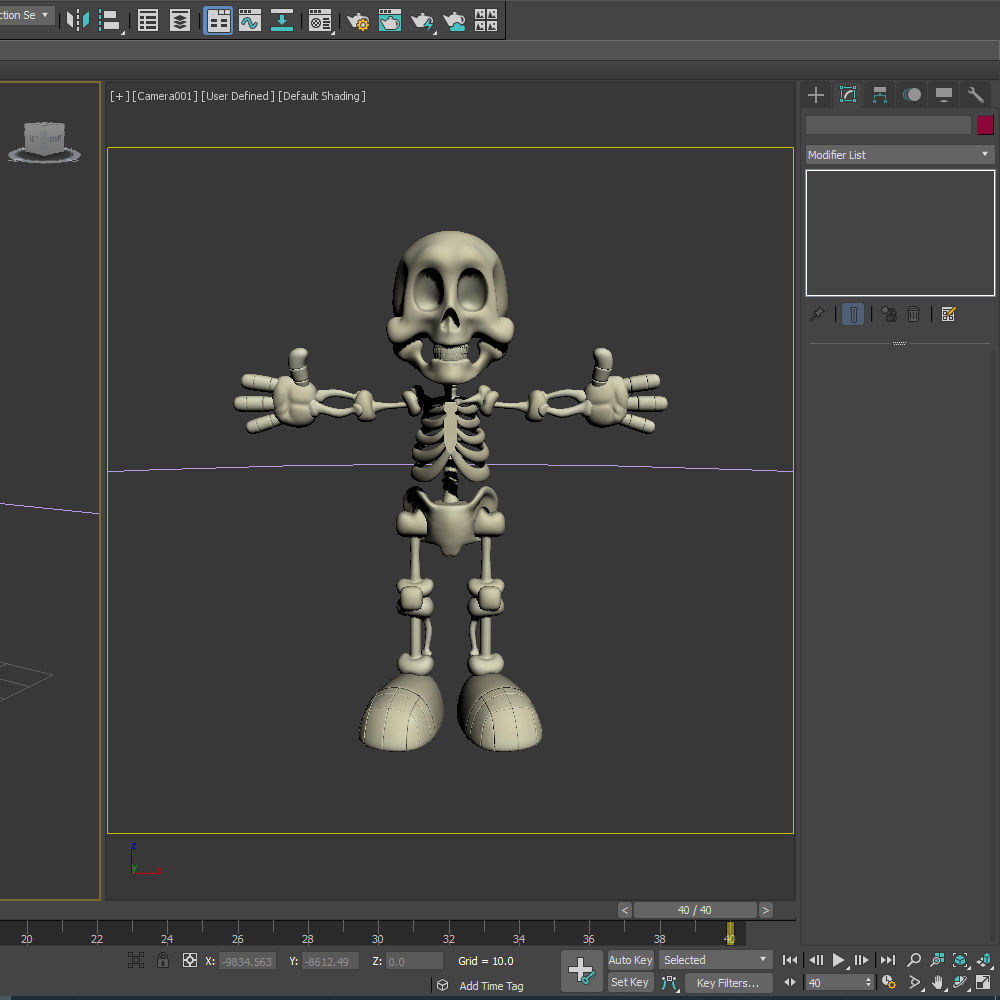Screen dimensions: 1000x1000
Task: Switch to the Display panel tab
Action: click(x=944, y=95)
